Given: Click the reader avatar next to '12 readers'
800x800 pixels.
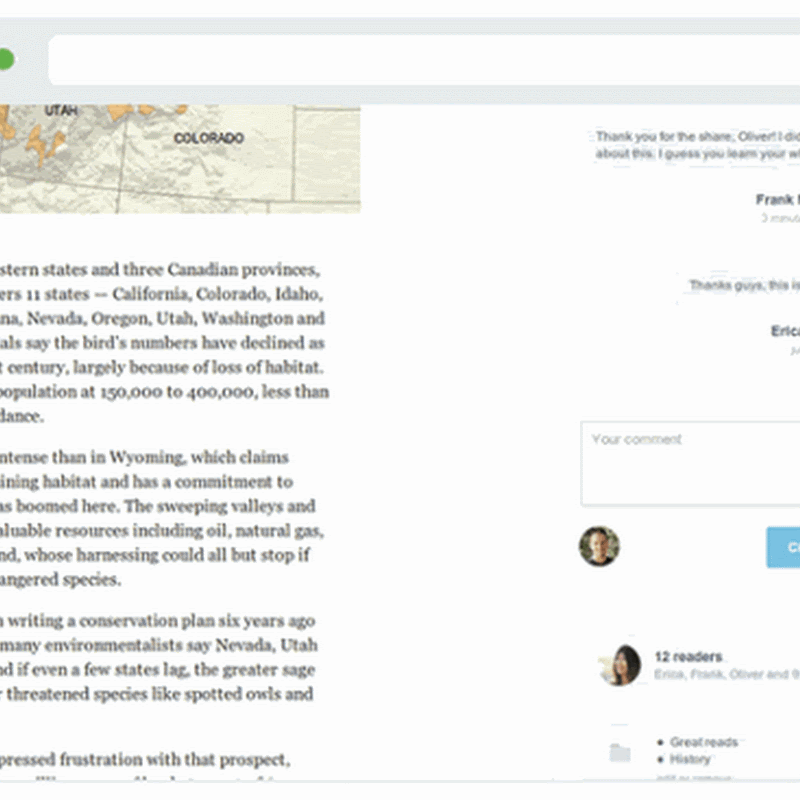Looking at the screenshot, I should click(x=619, y=665).
